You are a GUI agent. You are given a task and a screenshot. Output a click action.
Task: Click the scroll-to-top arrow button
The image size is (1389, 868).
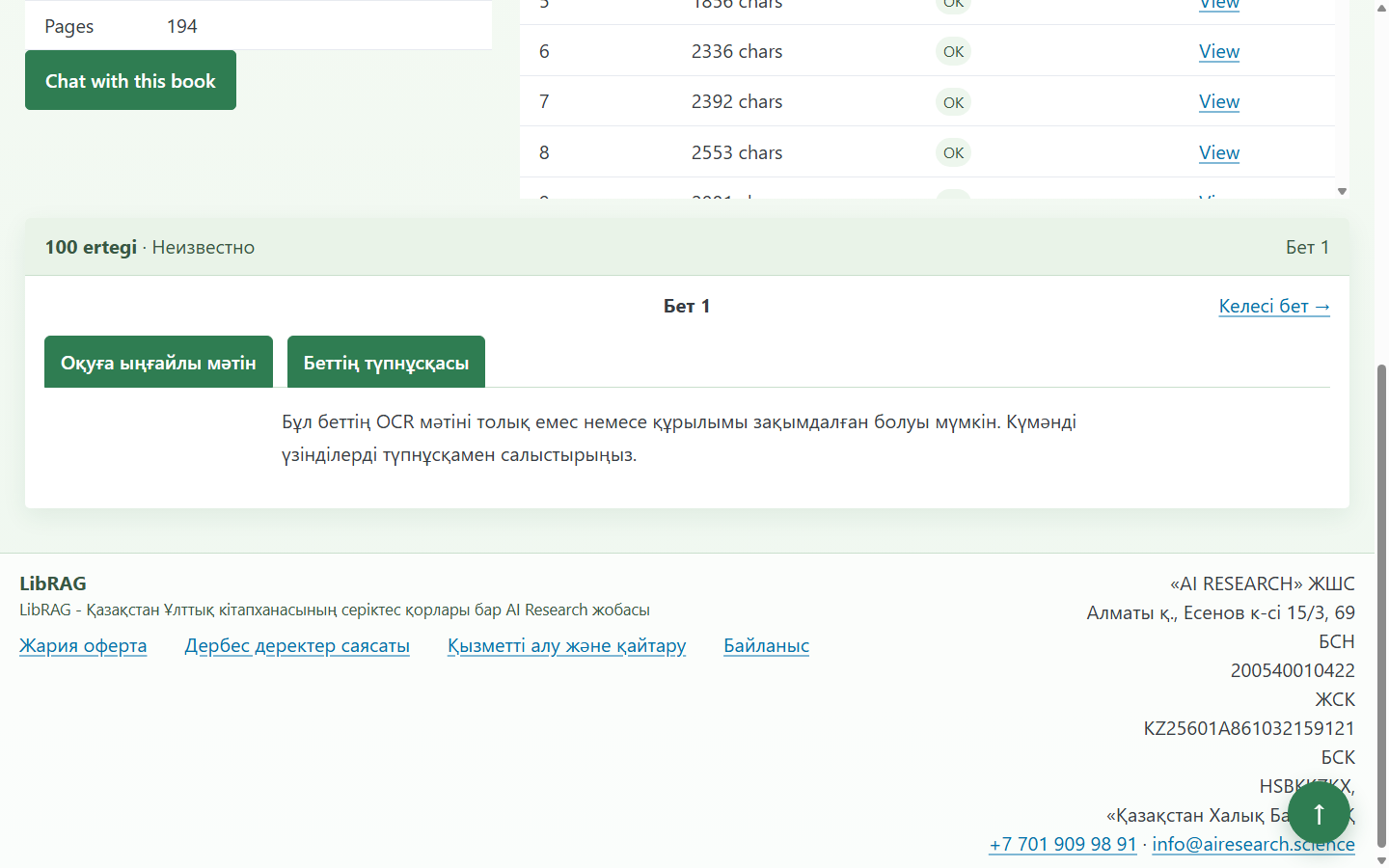1319,813
